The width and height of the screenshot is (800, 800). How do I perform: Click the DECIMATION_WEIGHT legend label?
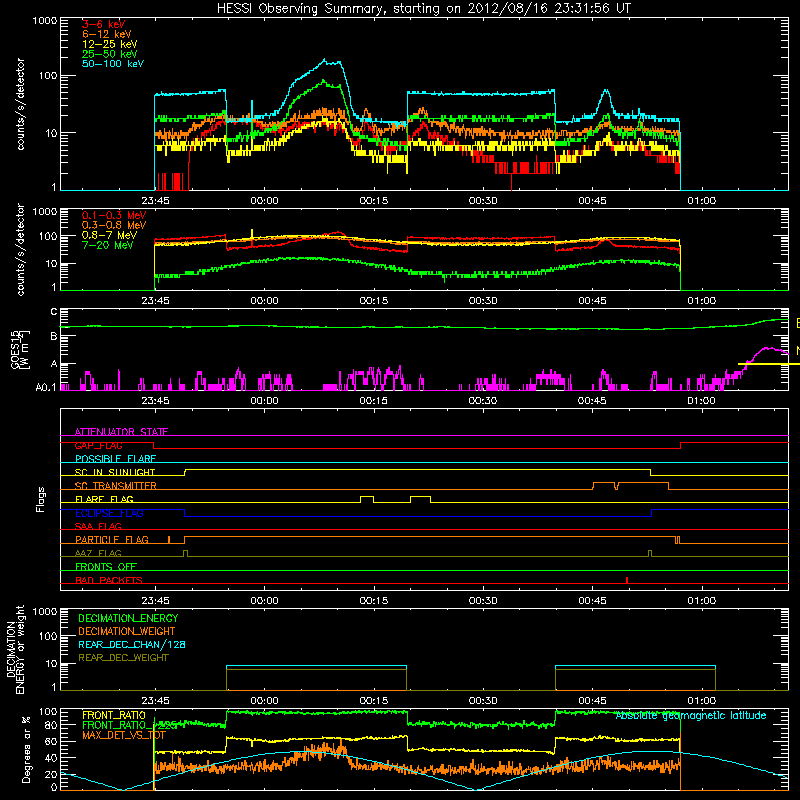(x=127, y=631)
